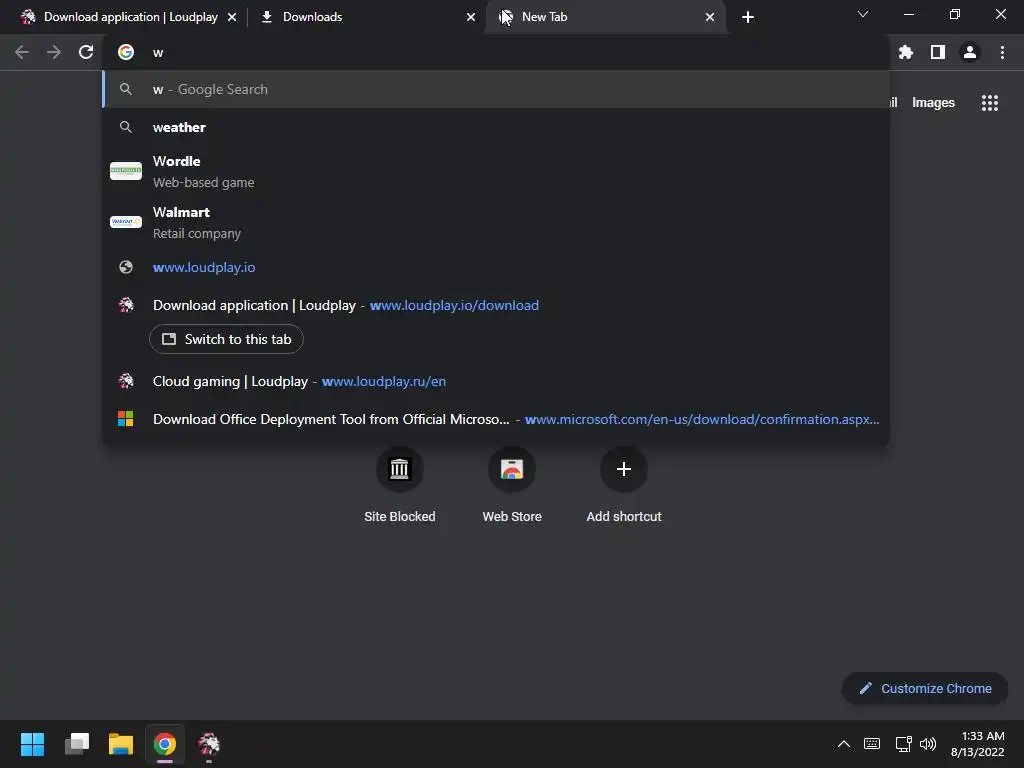
Task: Select the 'weather' search suggestion
Action: click(x=496, y=127)
